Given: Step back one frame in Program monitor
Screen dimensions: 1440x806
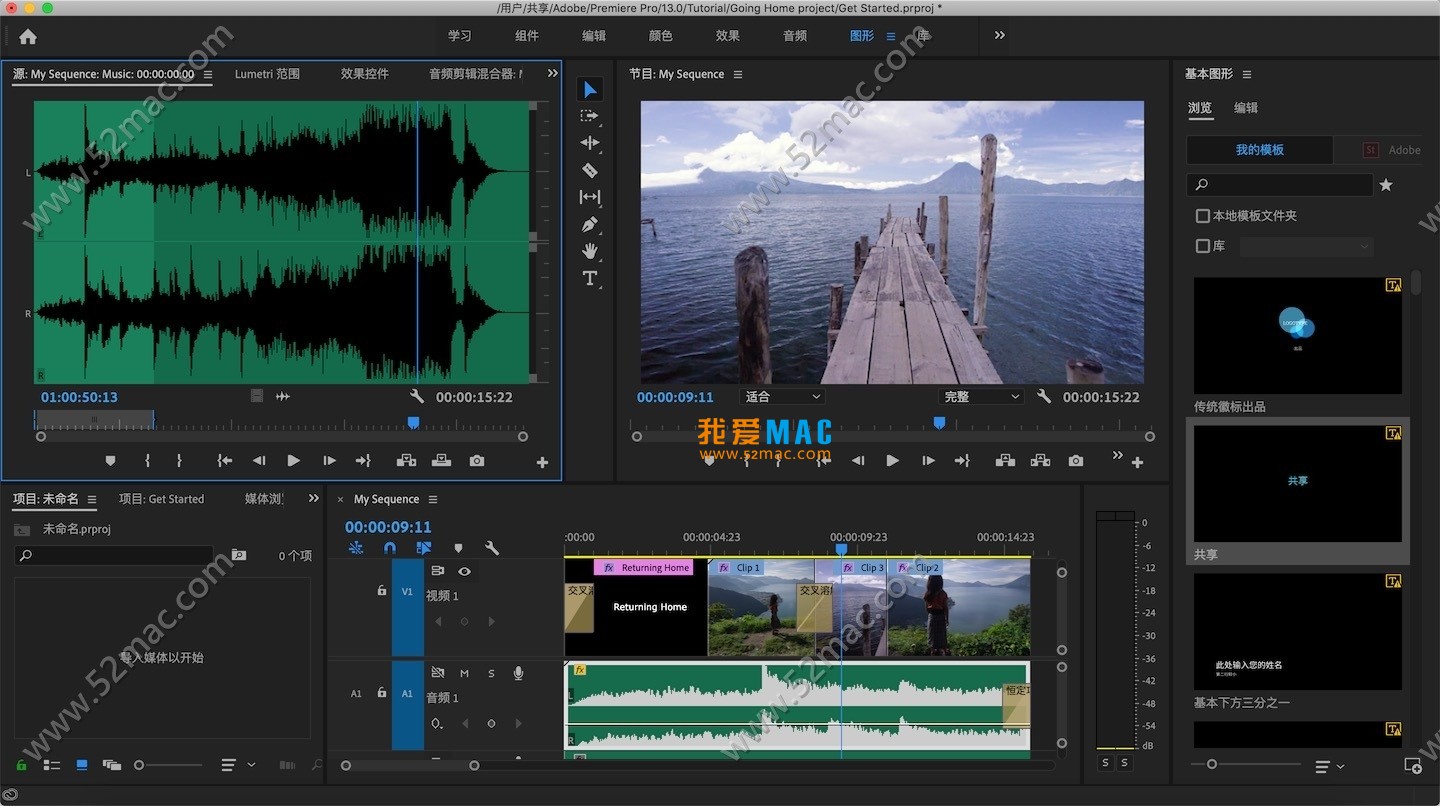Looking at the screenshot, I should pyautogui.click(x=857, y=461).
